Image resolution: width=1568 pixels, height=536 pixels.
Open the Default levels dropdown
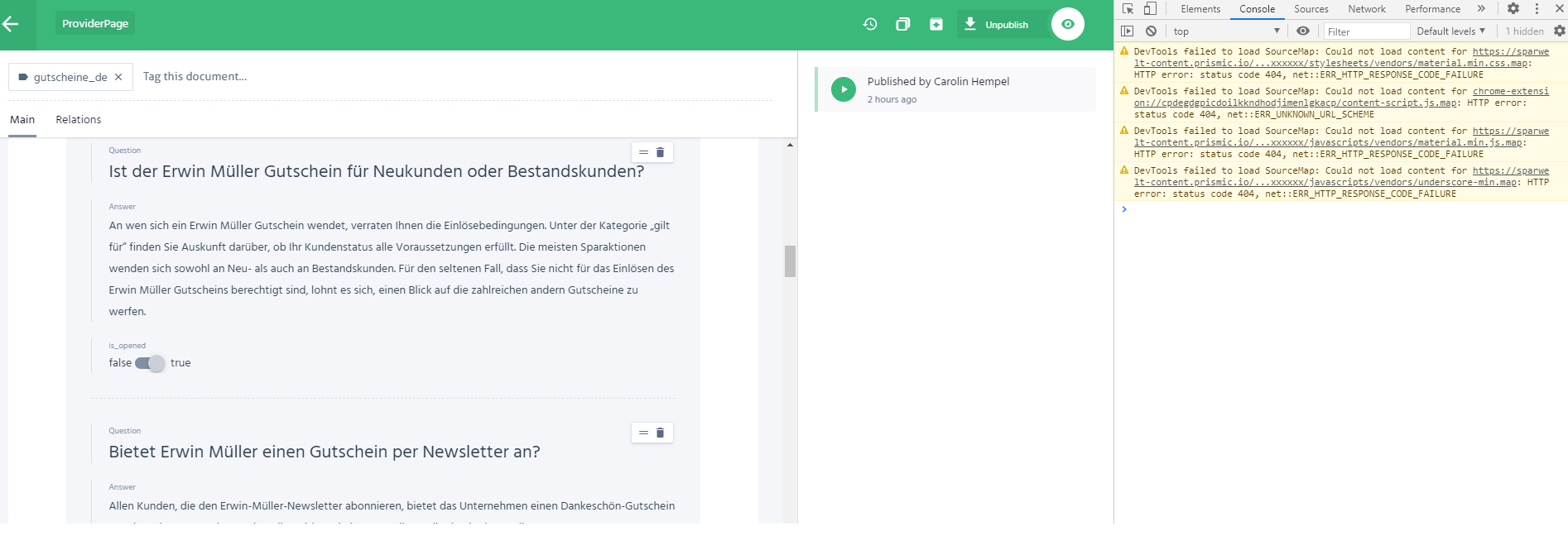click(1450, 31)
